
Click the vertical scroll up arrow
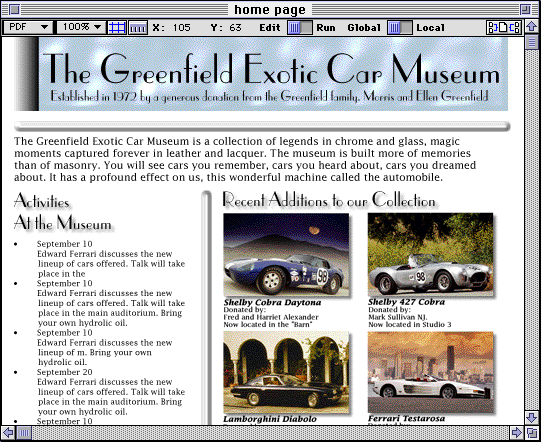[x=531, y=27]
